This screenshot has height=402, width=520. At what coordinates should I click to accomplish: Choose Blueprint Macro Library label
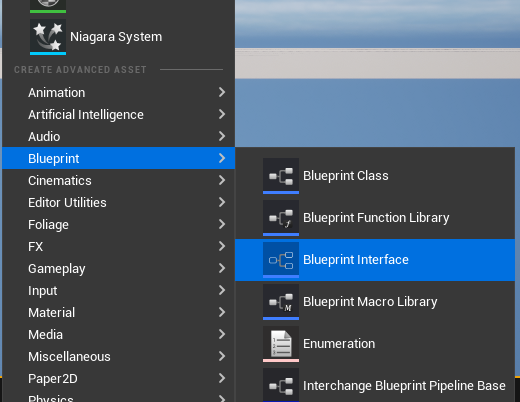coord(370,302)
